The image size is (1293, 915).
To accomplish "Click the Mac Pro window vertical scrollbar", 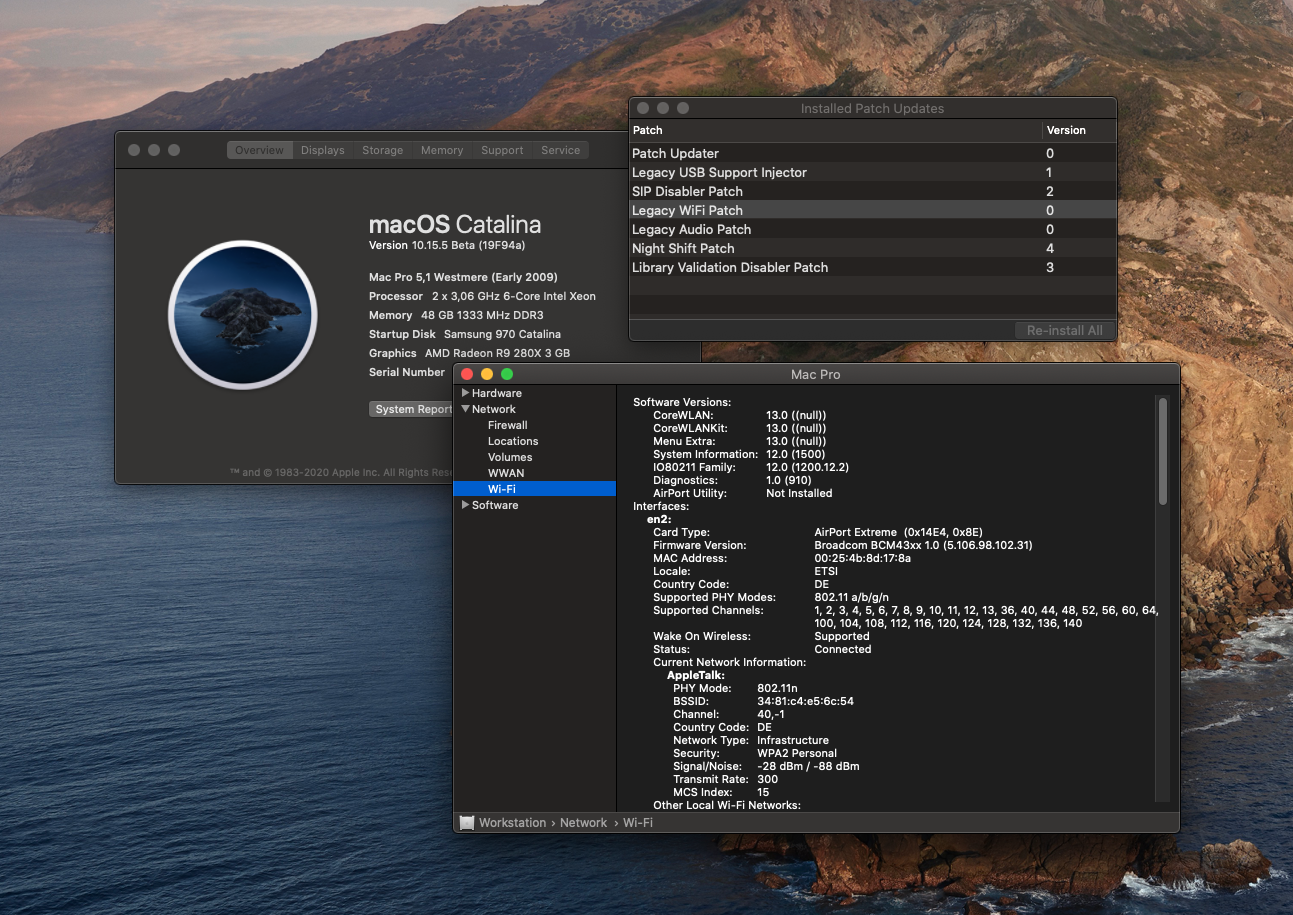I will 1162,451.
